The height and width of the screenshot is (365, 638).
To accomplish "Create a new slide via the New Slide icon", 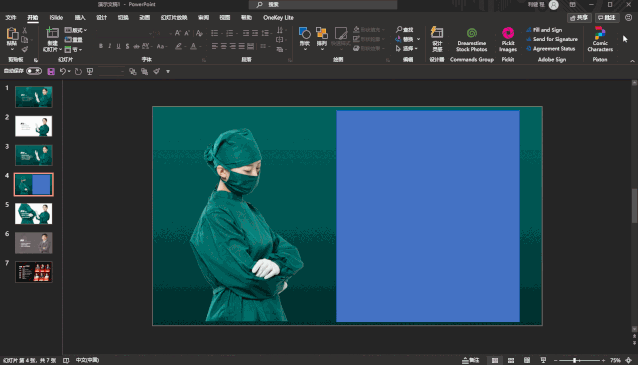I will (52, 33).
